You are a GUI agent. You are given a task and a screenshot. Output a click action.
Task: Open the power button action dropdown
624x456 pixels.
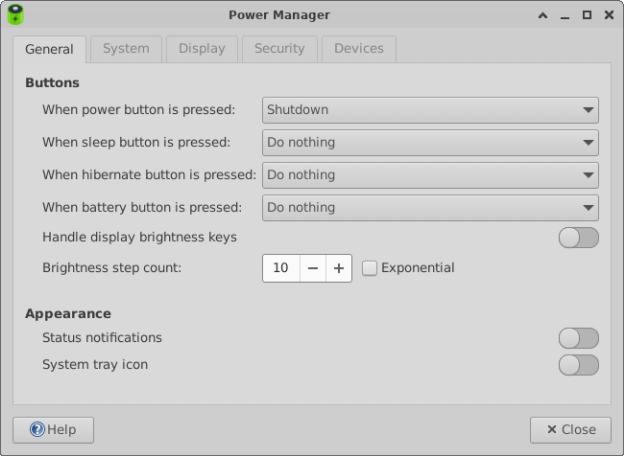tap(430, 110)
